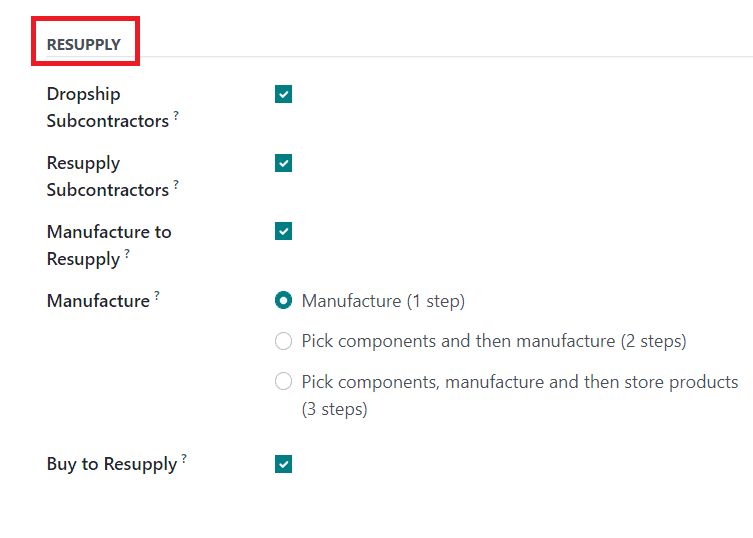This screenshot has width=753, height=538.
Task: Uncheck the Dropship Subcontractors checkbox
Action: tap(283, 94)
